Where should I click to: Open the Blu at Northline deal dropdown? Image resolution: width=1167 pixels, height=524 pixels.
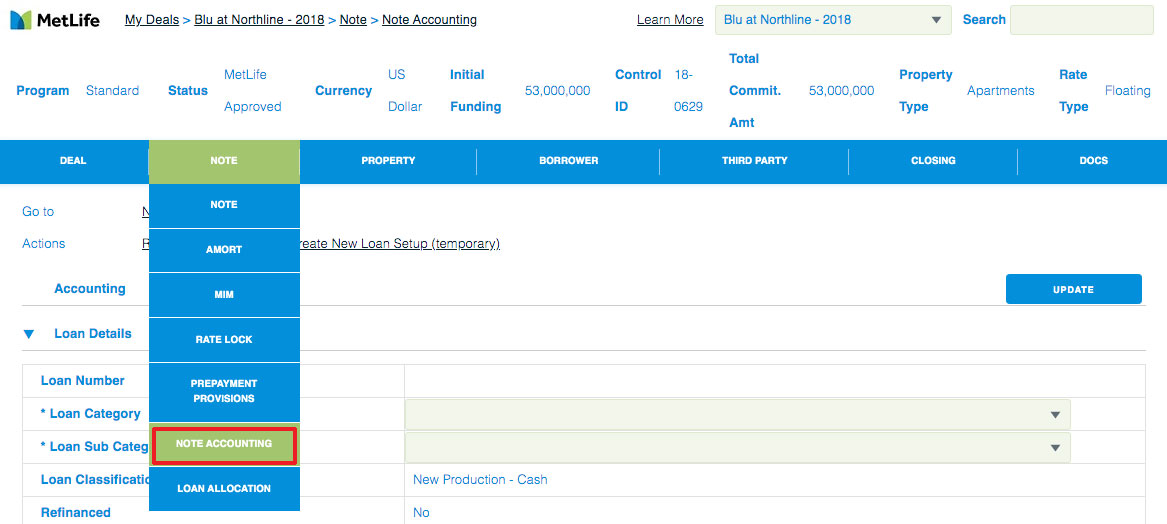coord(833,20)
